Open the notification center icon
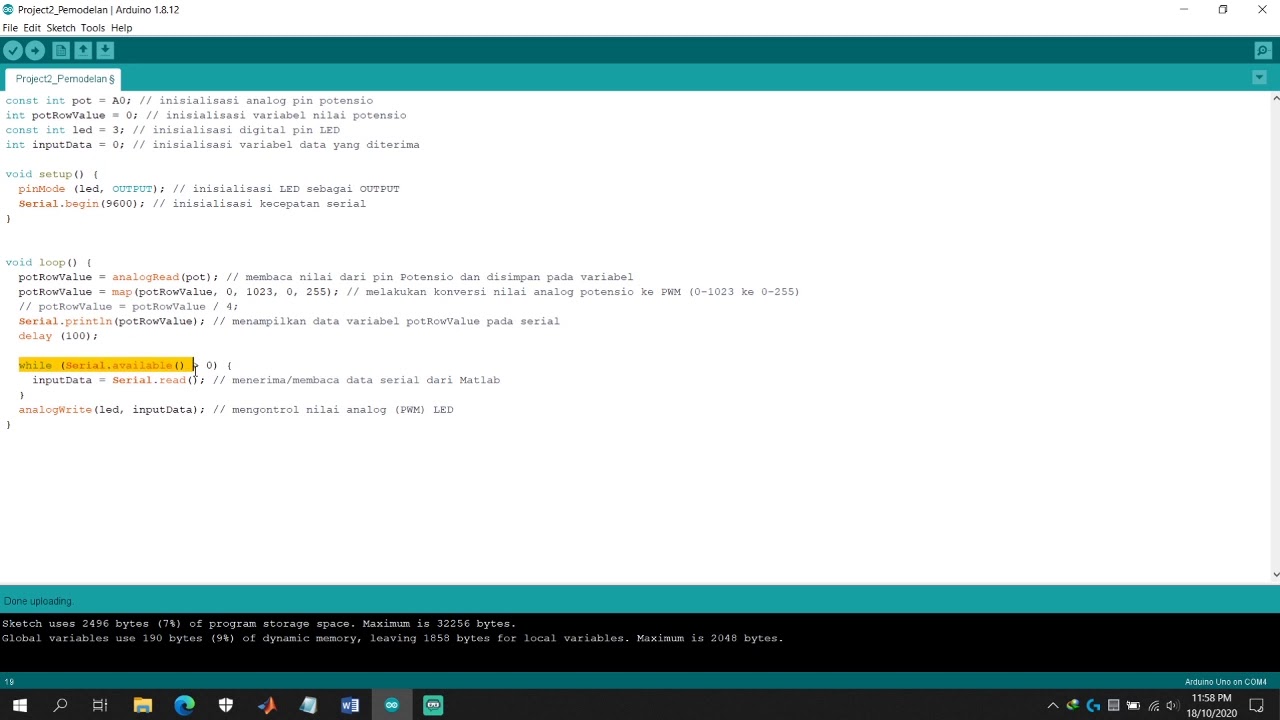The height and width of the screenshot is (720, 1280). [1257, 705]
